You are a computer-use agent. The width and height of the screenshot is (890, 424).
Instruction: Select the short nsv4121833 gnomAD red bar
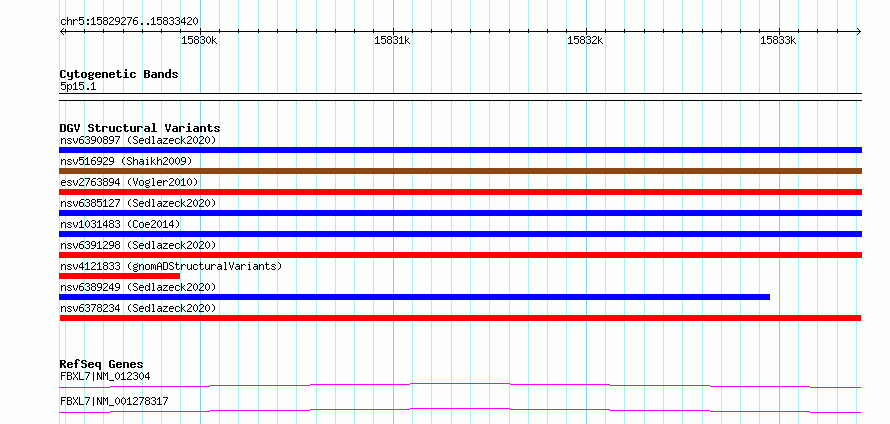coord(119,276)
